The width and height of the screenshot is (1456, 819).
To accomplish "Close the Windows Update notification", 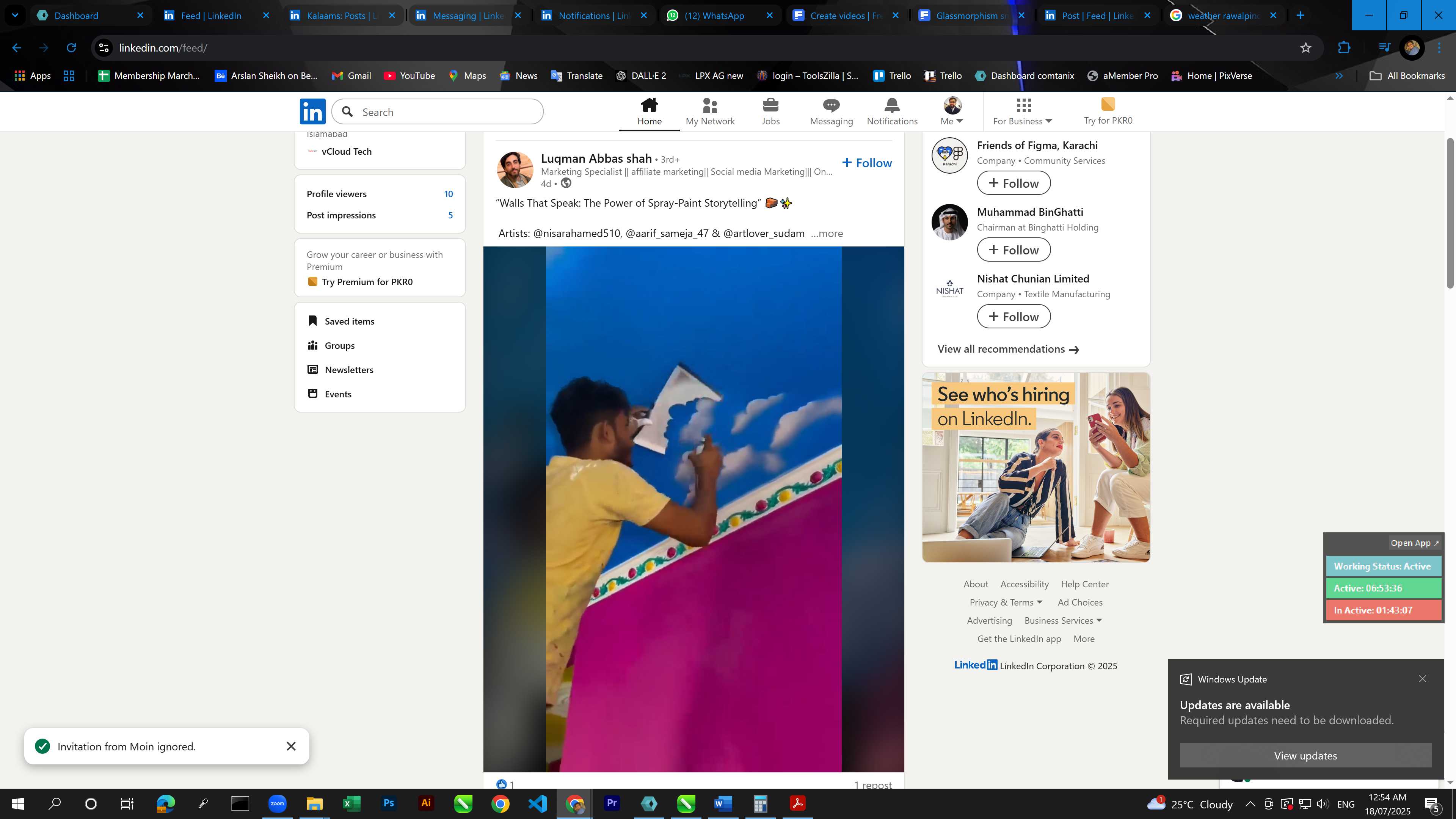I will 1422,679.
